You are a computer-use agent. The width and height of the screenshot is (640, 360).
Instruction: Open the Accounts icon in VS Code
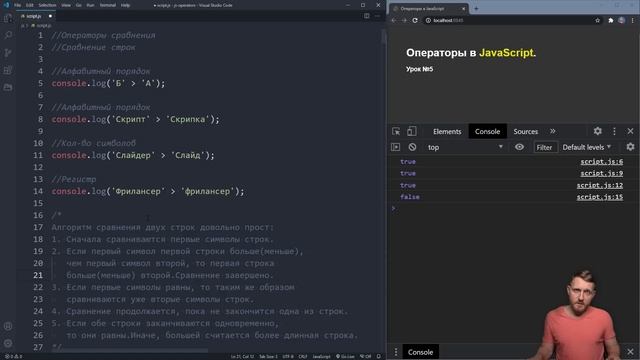coord(8,326)
